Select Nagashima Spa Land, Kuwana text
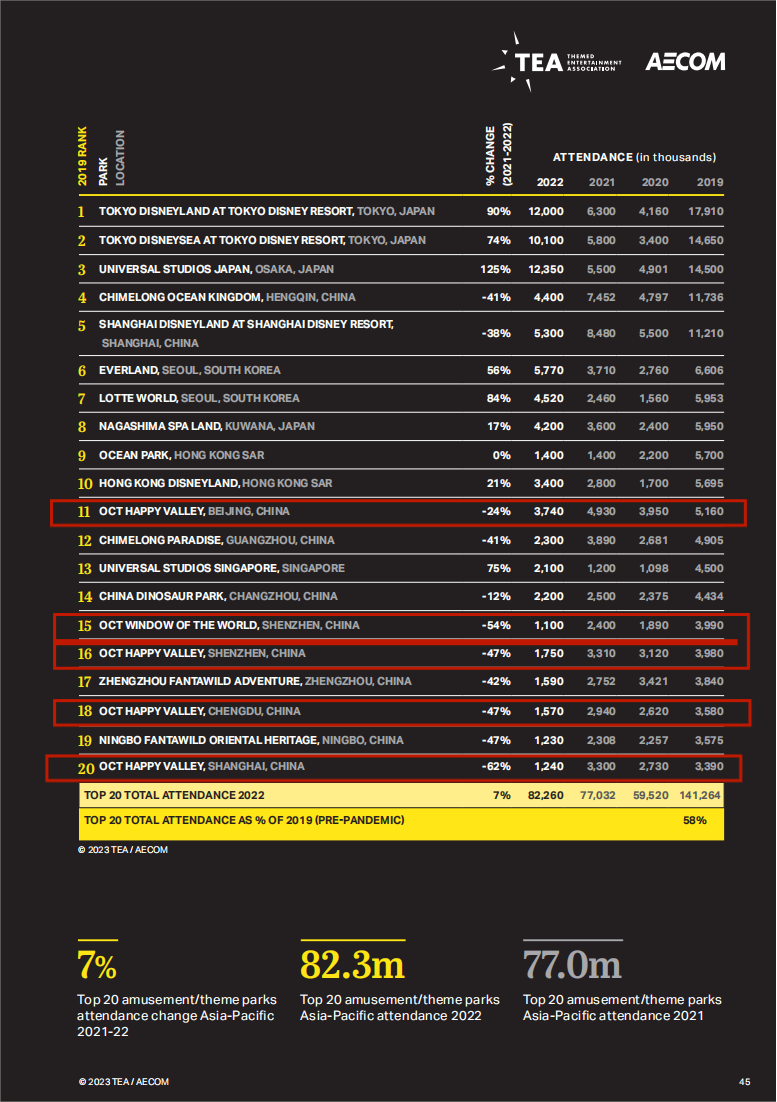 [x=207, y=426]
